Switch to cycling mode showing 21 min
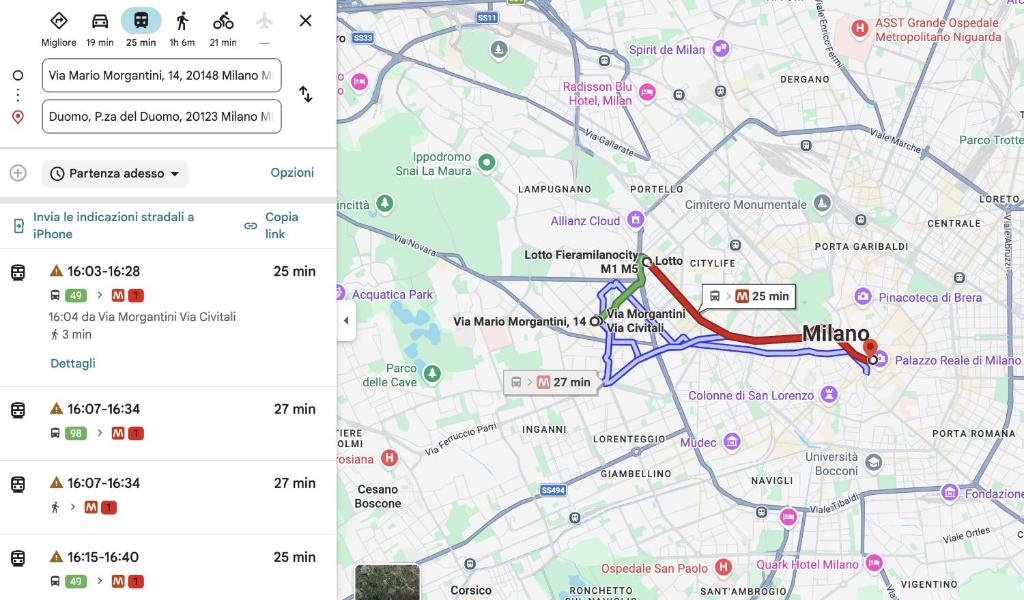Screen dimensions: 1024x600 (x=223, y=29)
